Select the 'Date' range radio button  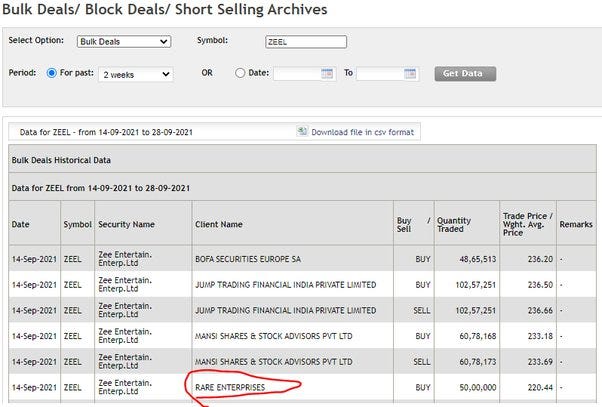[240, 73]
